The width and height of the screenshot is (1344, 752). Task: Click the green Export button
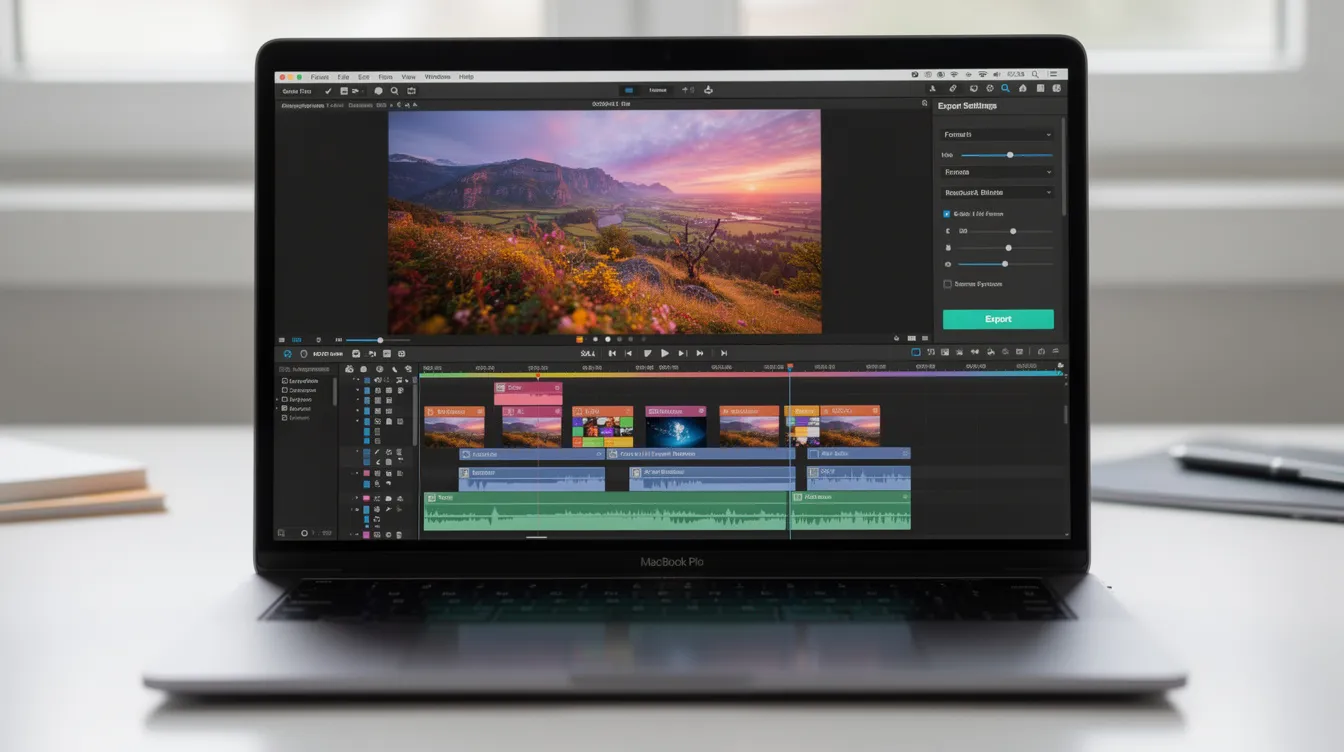tap(998, 319)
